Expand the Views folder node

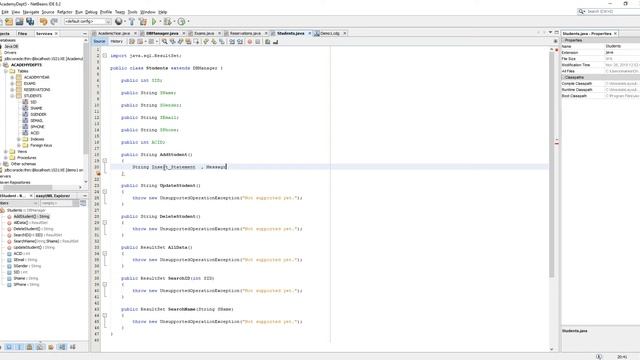(x=6, y=151)
